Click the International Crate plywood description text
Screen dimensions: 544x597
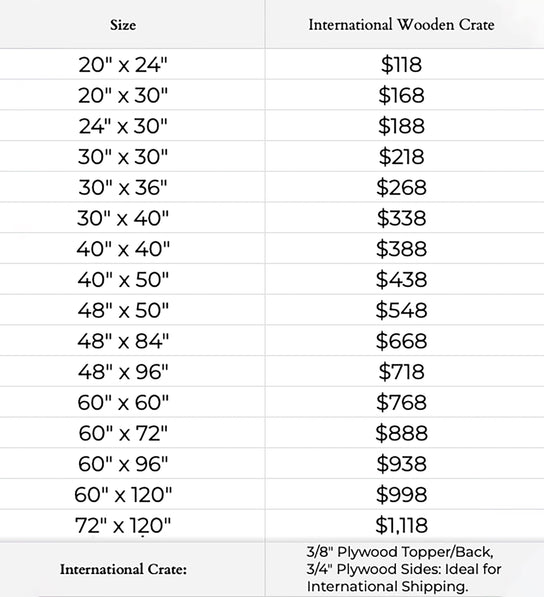coord(404,569)
